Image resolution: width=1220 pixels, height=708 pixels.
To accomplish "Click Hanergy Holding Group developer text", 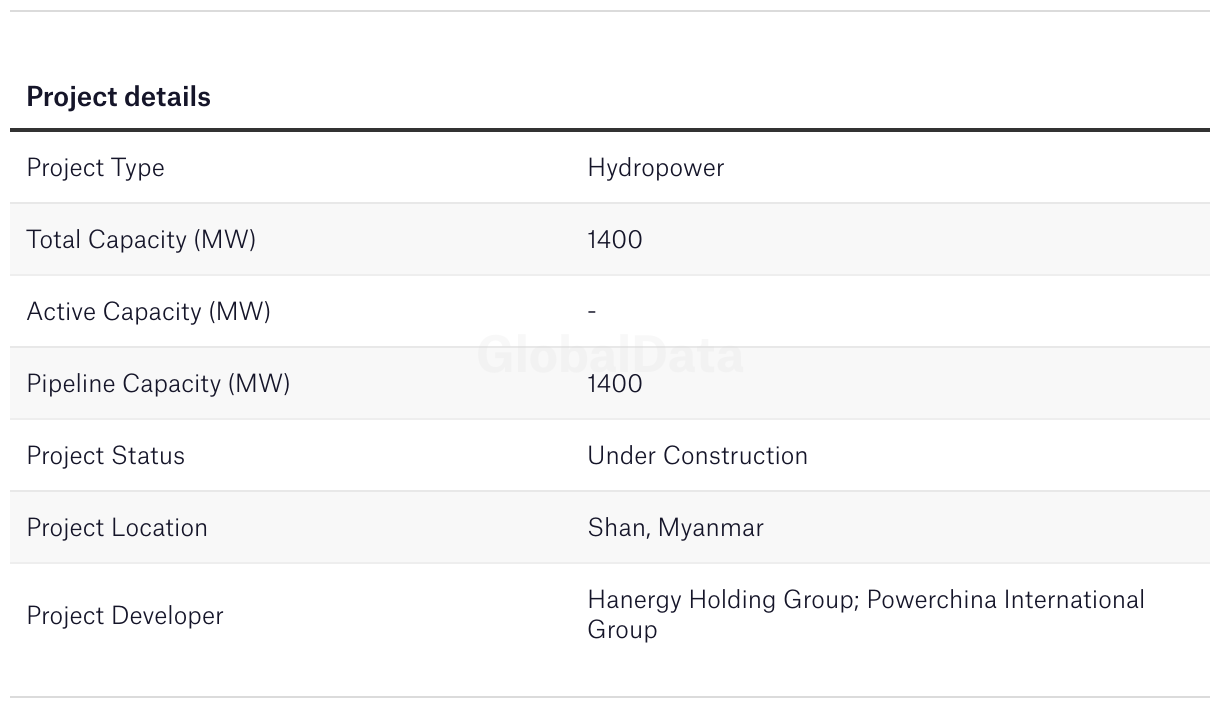I will point(721,600).
